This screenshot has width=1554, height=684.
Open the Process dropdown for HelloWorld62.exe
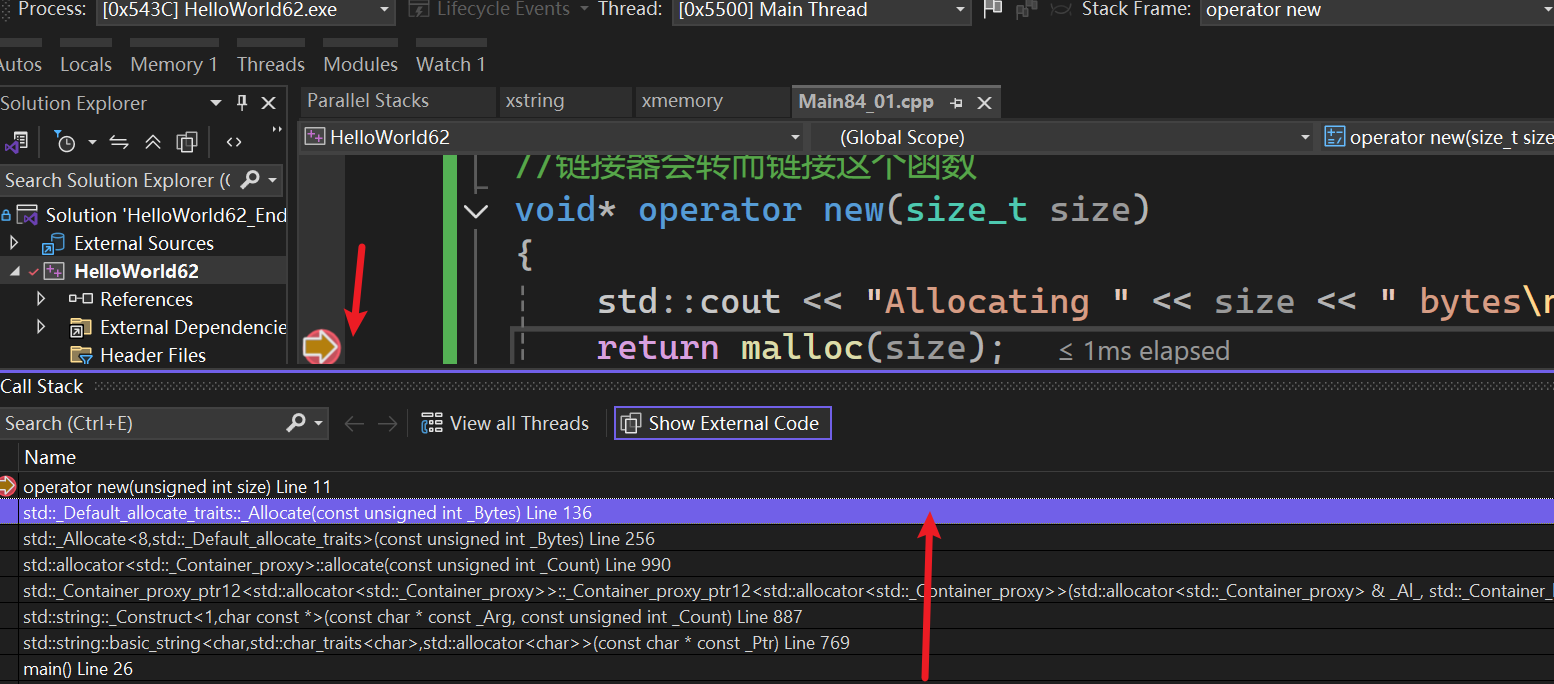[386, 10]
